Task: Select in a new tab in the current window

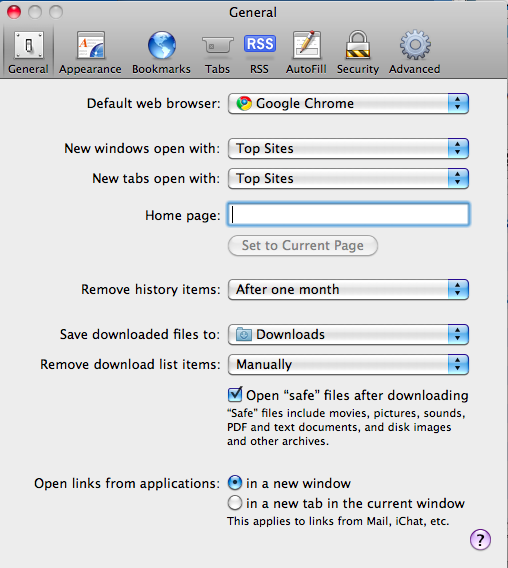Action: (235, 503)
